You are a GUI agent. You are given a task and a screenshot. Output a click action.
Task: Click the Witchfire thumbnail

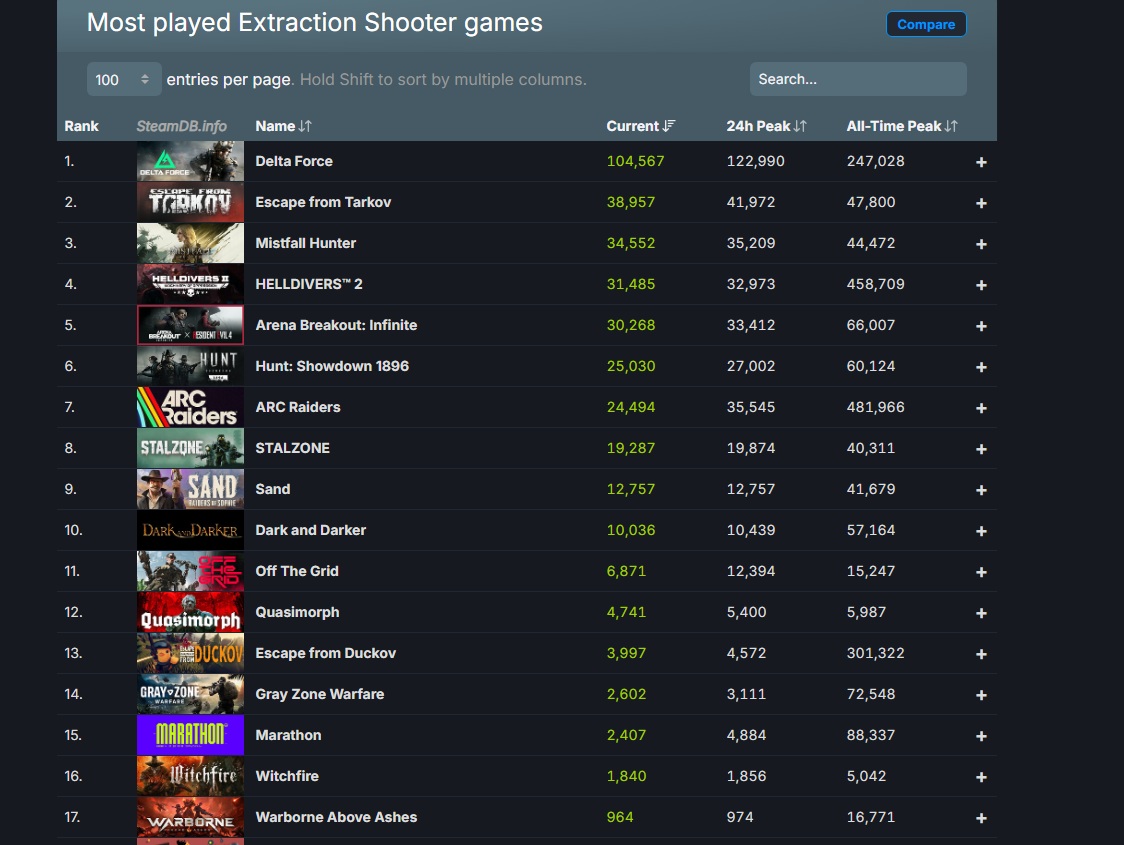tap(190, 775)
